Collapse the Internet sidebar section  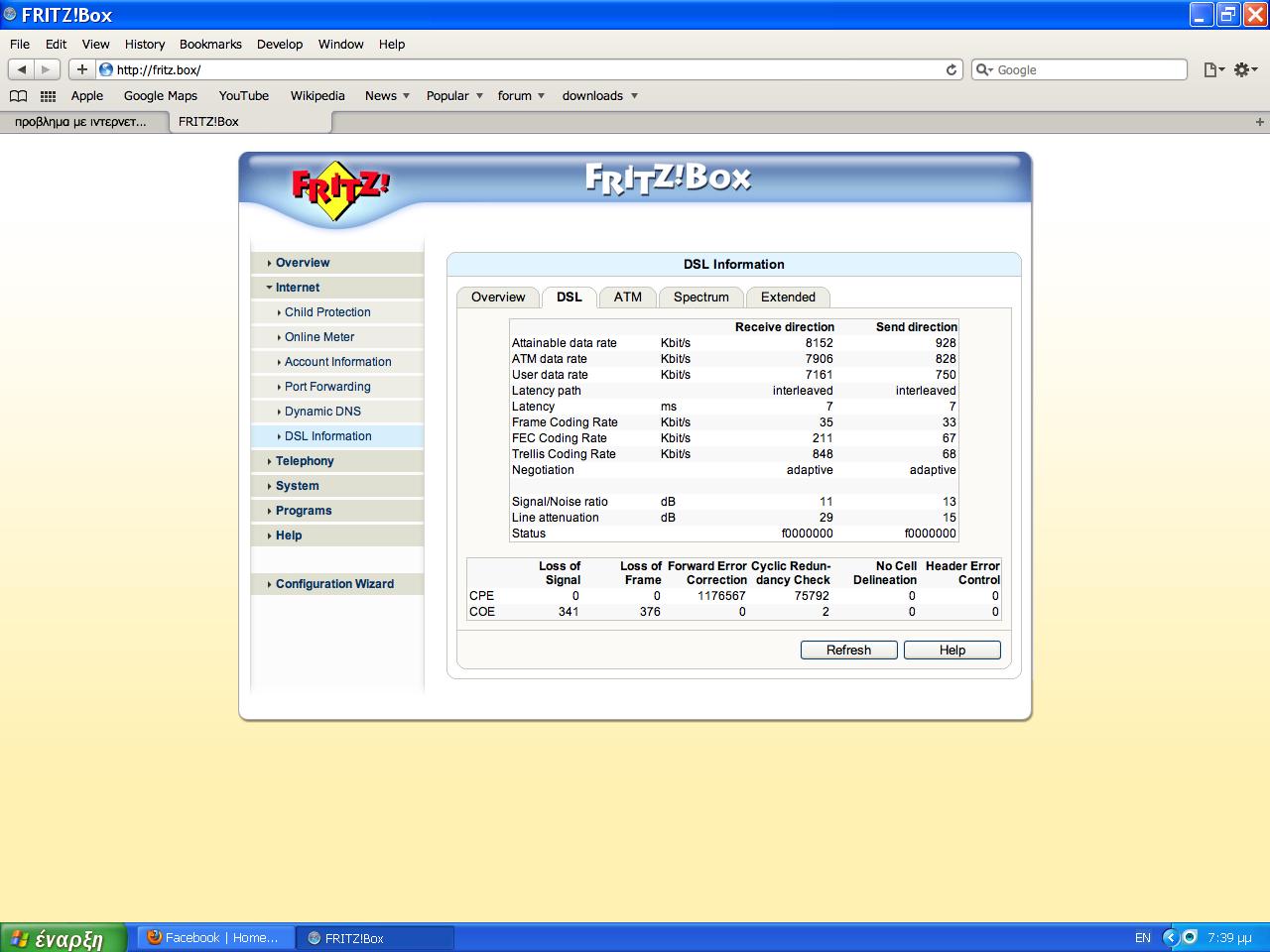pos(337,288)
